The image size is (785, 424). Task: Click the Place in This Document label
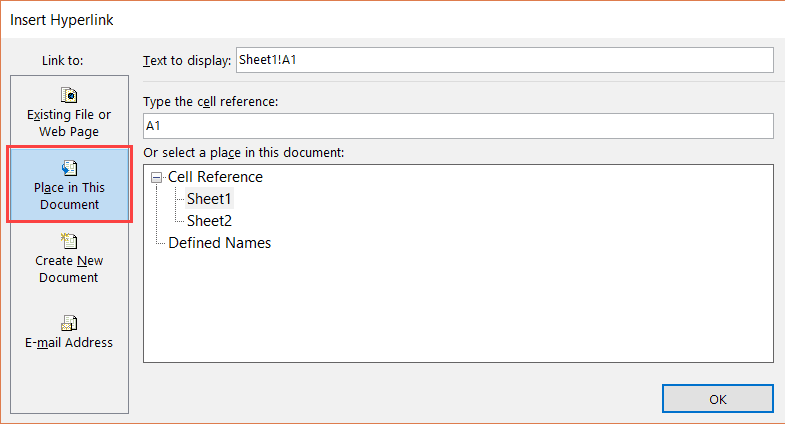tap(69, 196)
